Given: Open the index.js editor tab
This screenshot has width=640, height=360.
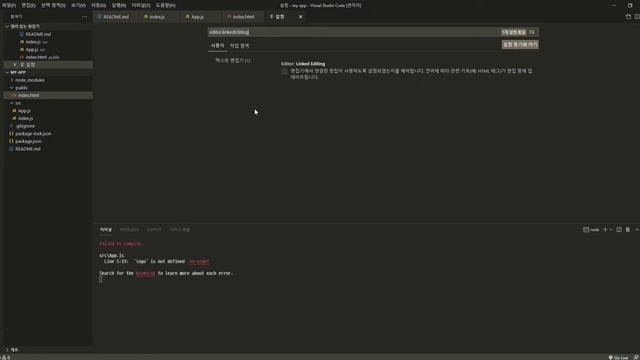Looking at the screenshot, I should pyautogui.click(x=157, y=17).
